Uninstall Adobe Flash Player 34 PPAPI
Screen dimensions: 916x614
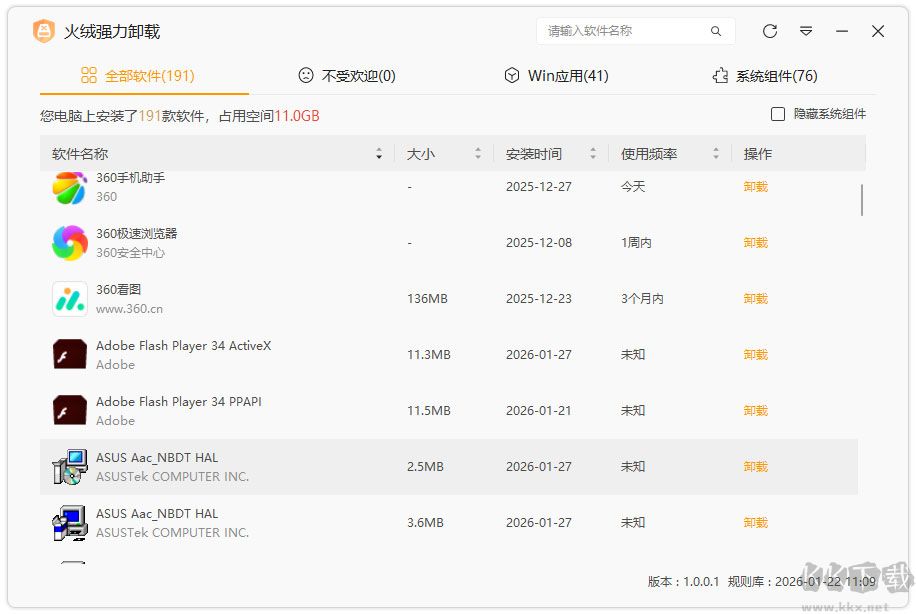coord(755,411)
